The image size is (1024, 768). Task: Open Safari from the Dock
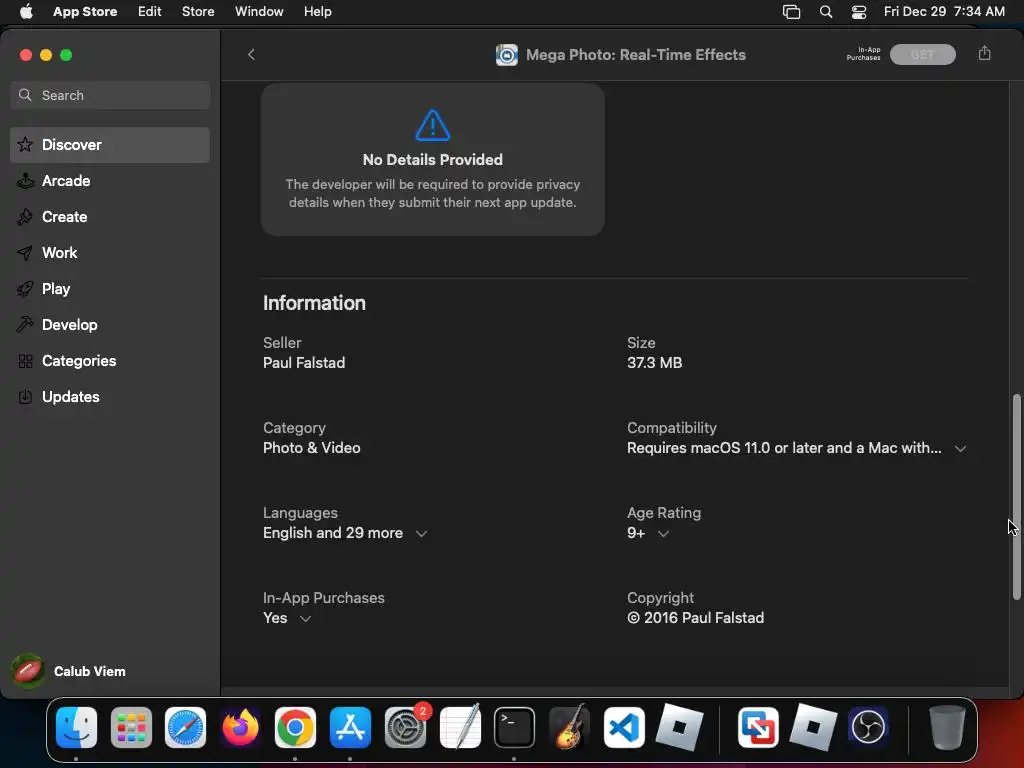coord(185,728)
